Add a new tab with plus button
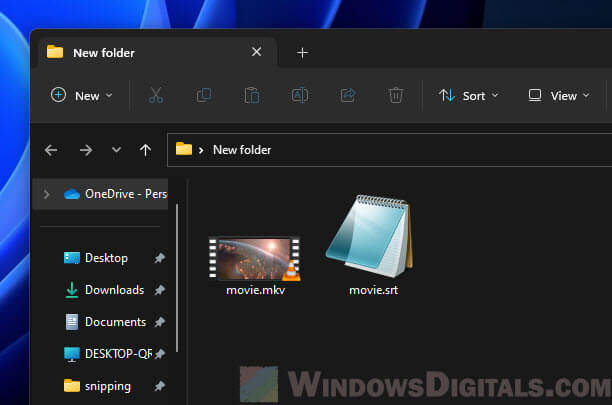The width and height of the screenshot is (612, 405). click(302, 53)
